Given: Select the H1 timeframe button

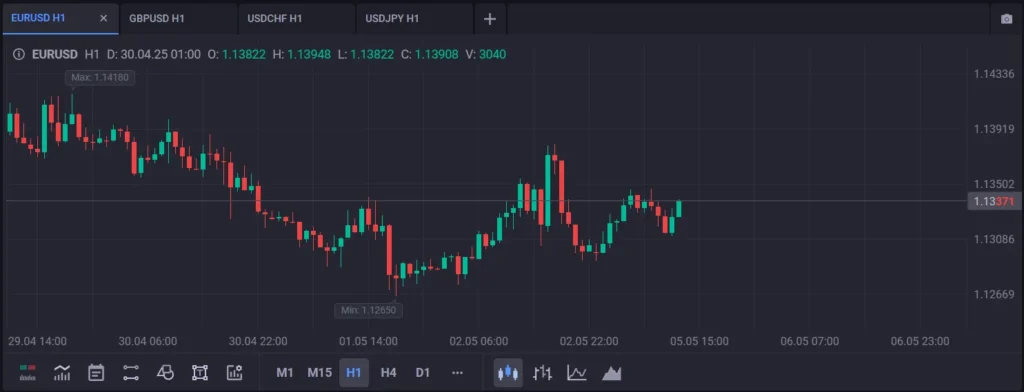Looking at the screenshot, I should tap(354, 373).
